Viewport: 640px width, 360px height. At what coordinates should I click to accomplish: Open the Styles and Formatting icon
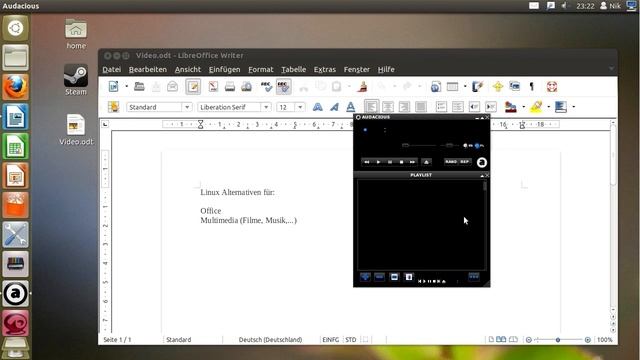tap(113, 107)
